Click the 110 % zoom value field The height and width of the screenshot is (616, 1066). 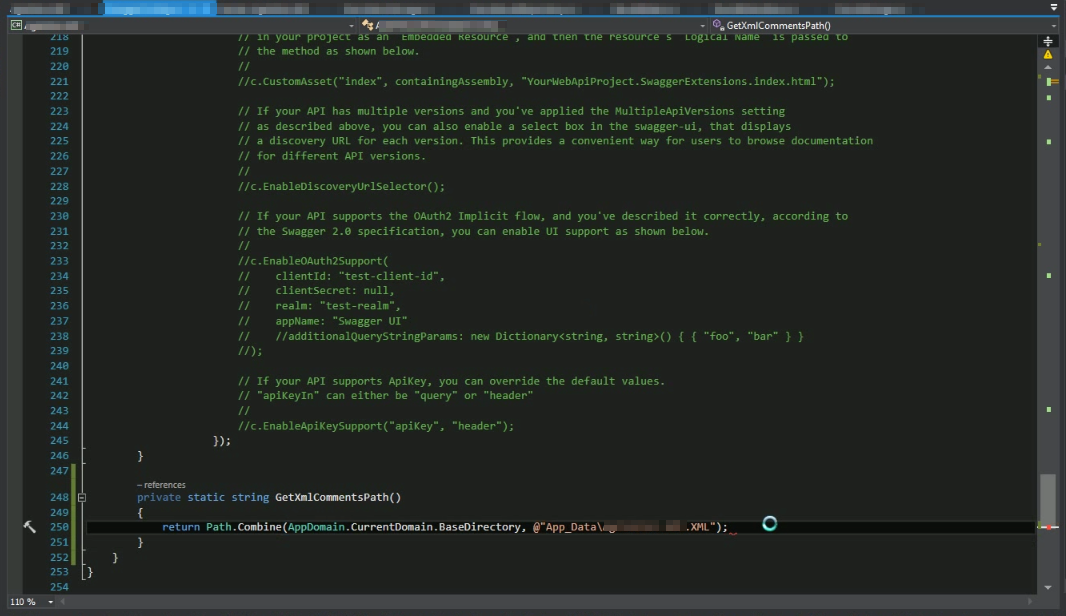[23, 602]
